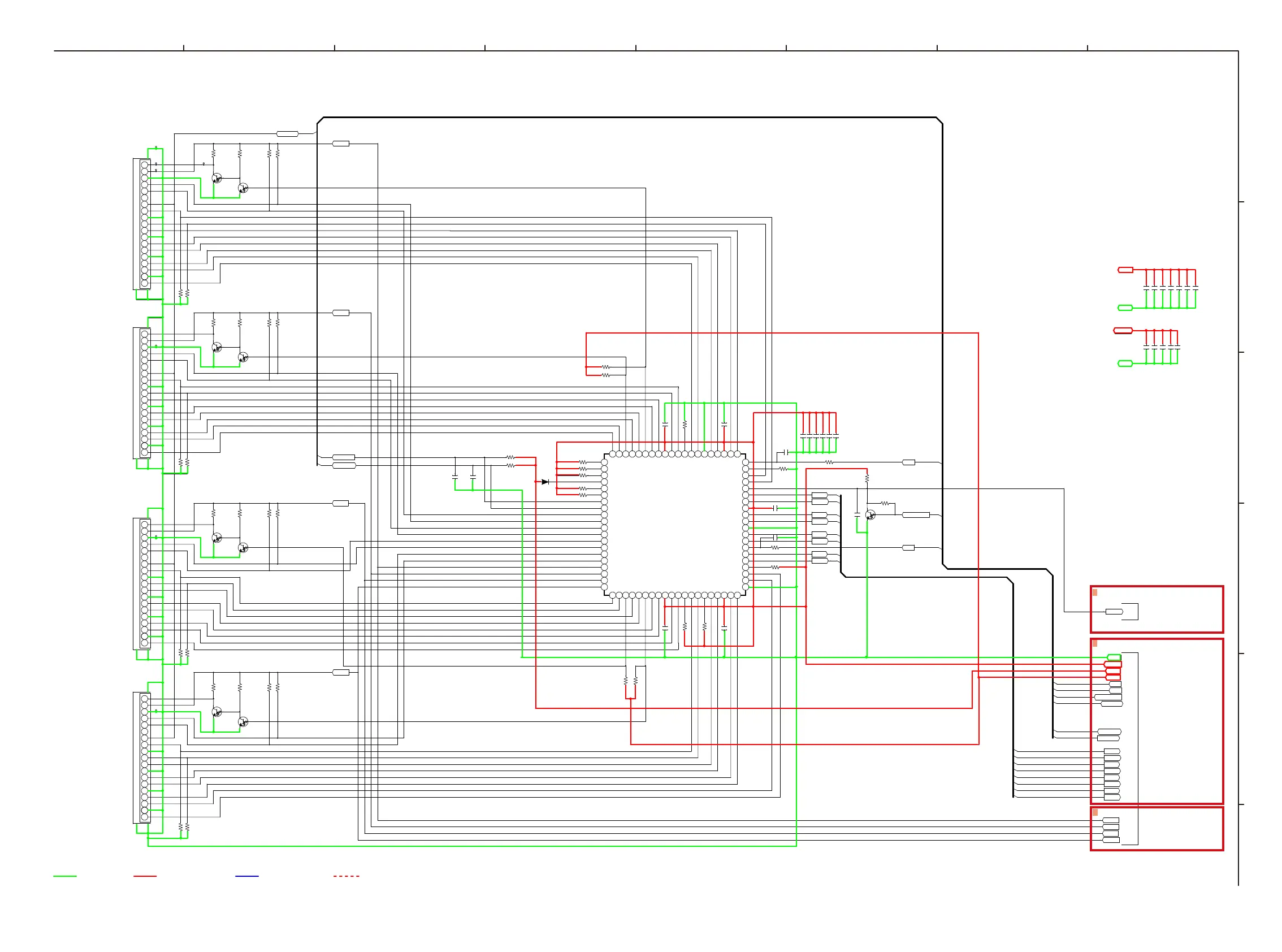1282x952 pixels.
Task: Select the red port symbol feeding the five-capacitor bank
Action: pyautogui.click(x=1123, y=331)
